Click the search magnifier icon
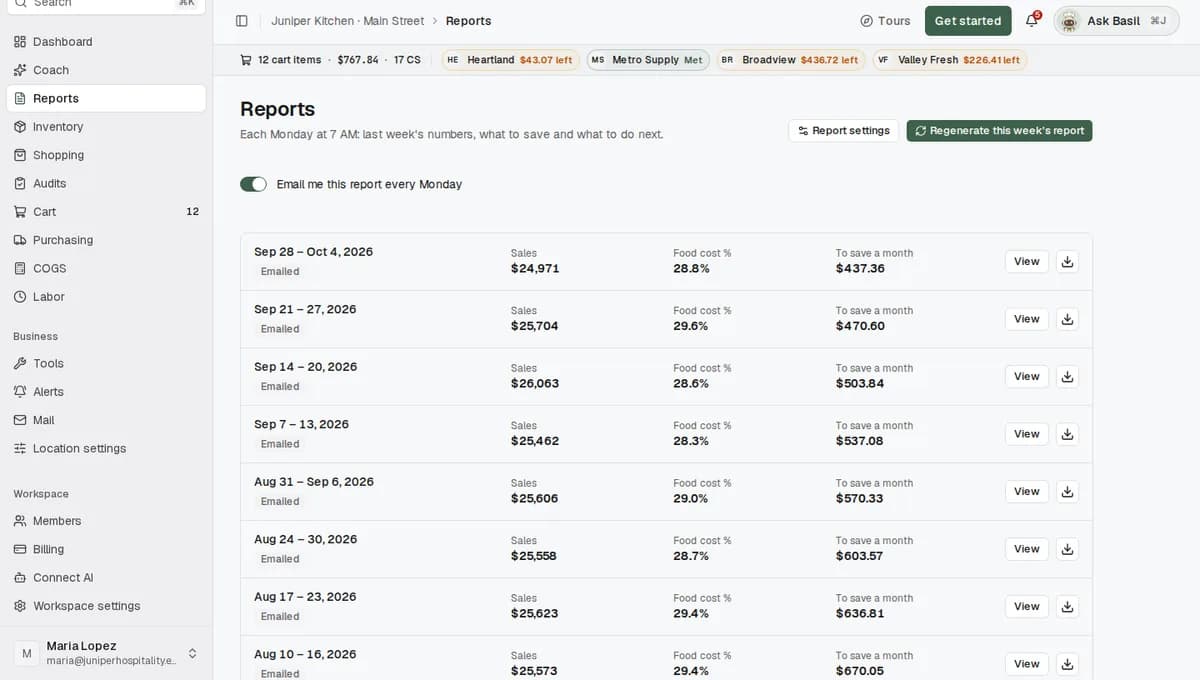The image size is (1200, 680). (x=20, y=3)
